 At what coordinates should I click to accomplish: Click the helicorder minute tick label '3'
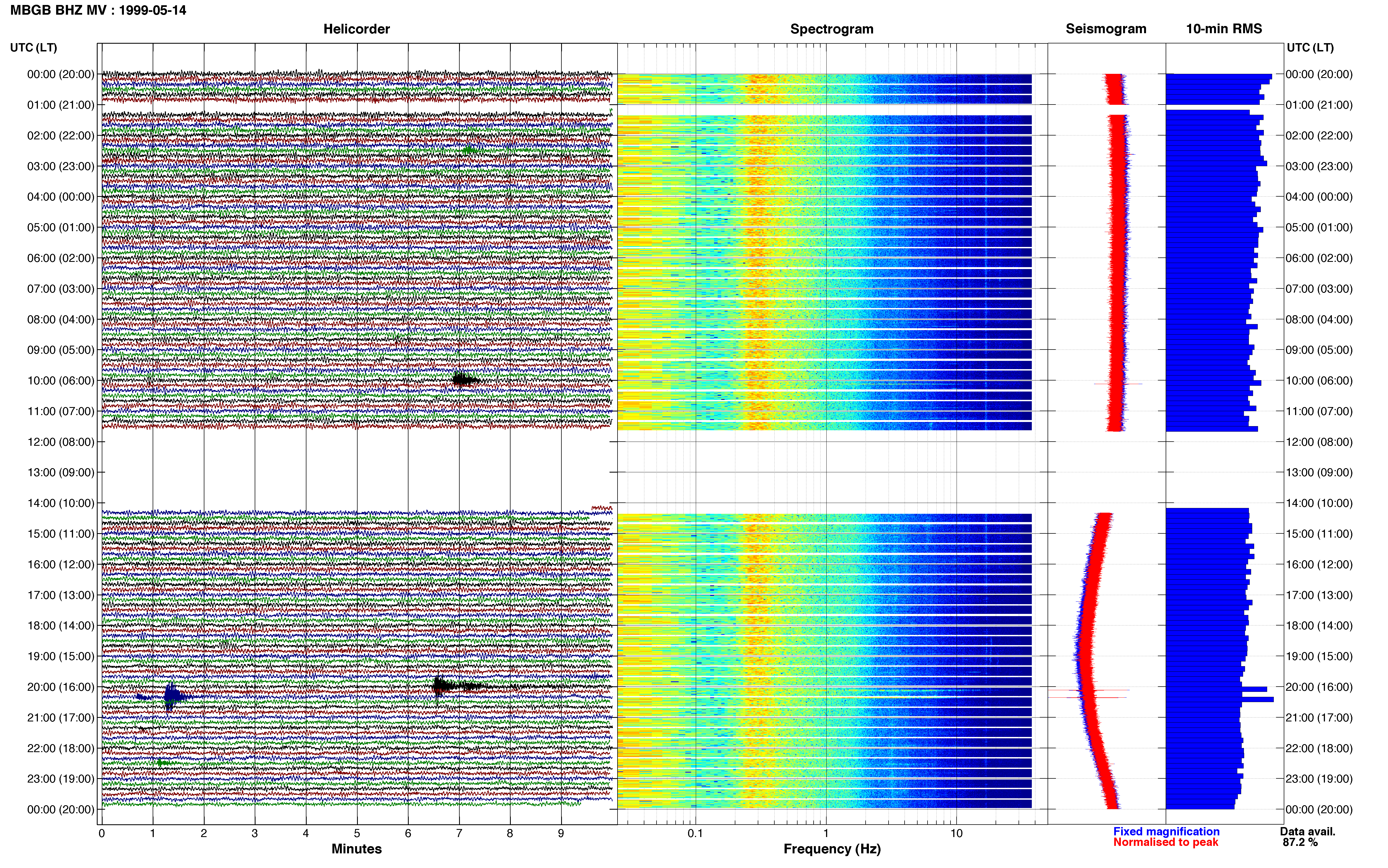[x=255, y=833]
